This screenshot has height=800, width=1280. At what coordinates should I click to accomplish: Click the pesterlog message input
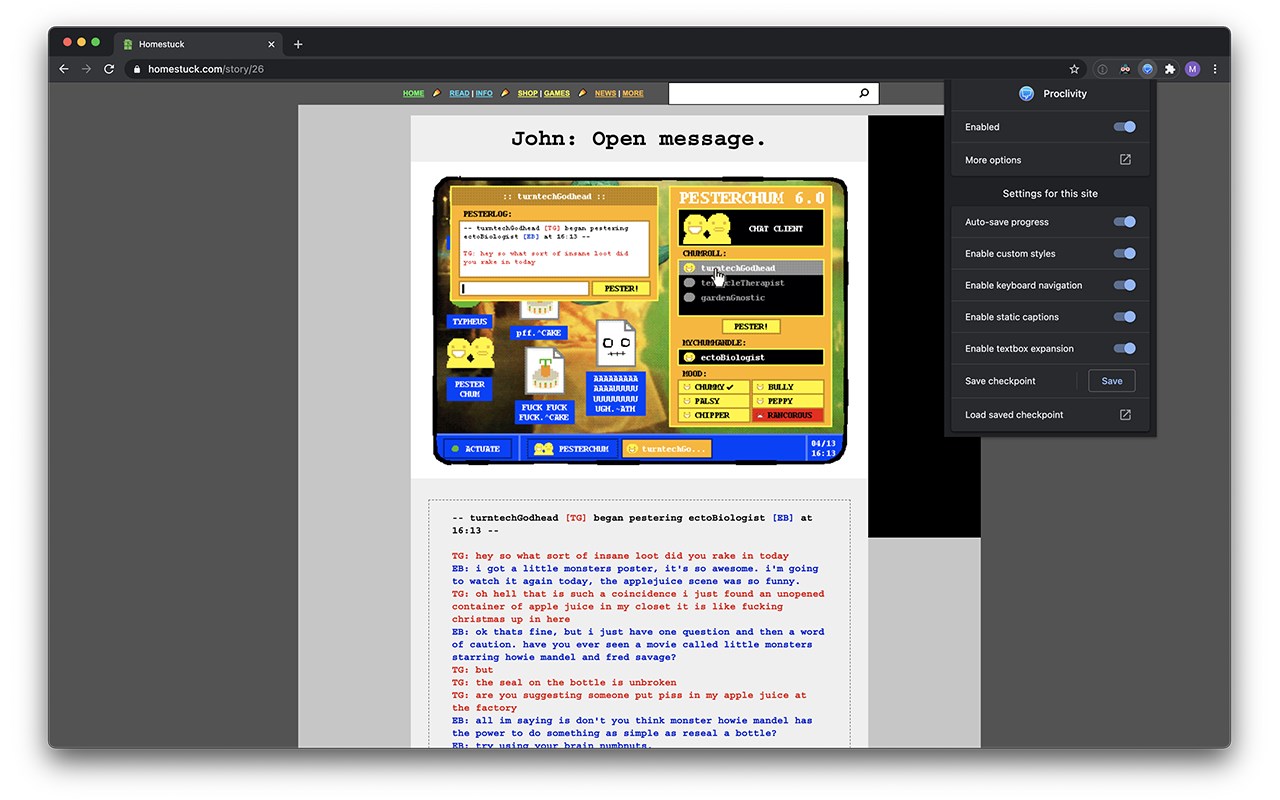tap(525, 289)
